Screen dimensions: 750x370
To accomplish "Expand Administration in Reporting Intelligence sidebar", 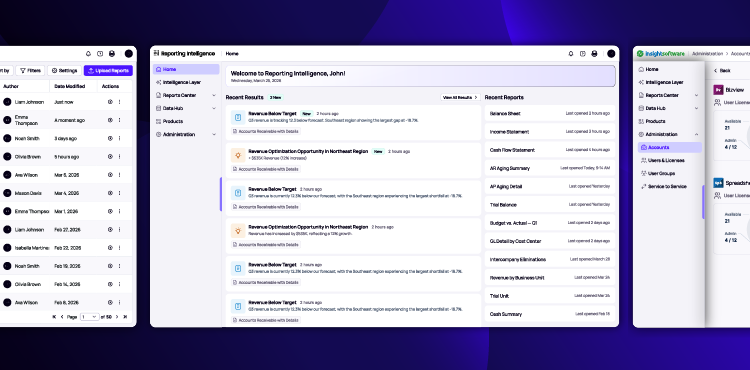I will coord(214,134).
